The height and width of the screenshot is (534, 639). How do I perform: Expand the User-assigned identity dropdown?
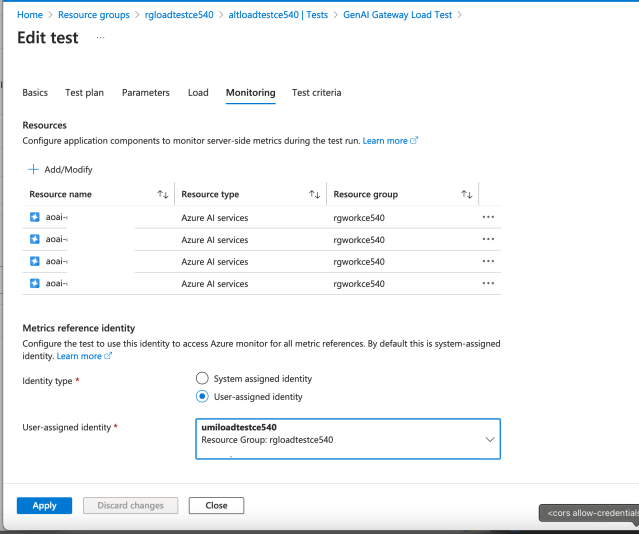coord(489,439)
